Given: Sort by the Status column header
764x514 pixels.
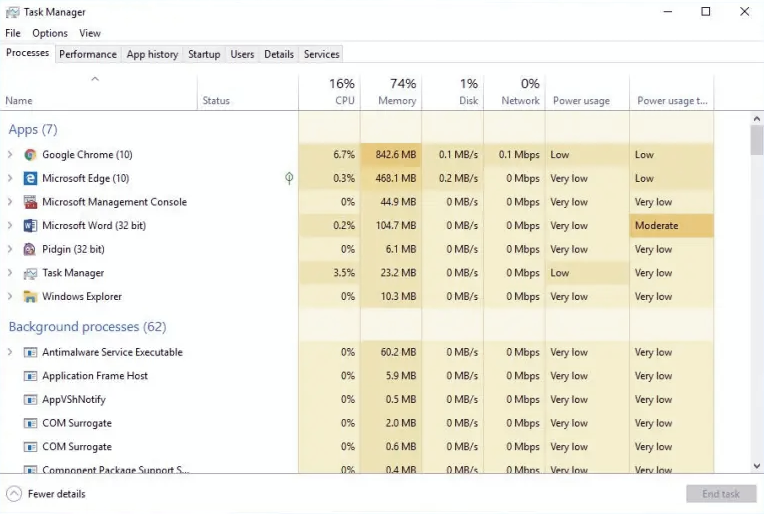Looking at the screenshot, I should pos(248,93).
